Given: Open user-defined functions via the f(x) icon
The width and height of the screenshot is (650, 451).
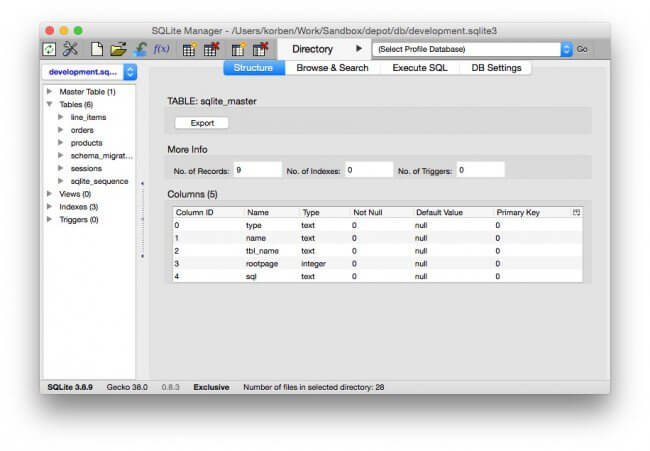Looking at the screenshot, I should click(162, 49).
